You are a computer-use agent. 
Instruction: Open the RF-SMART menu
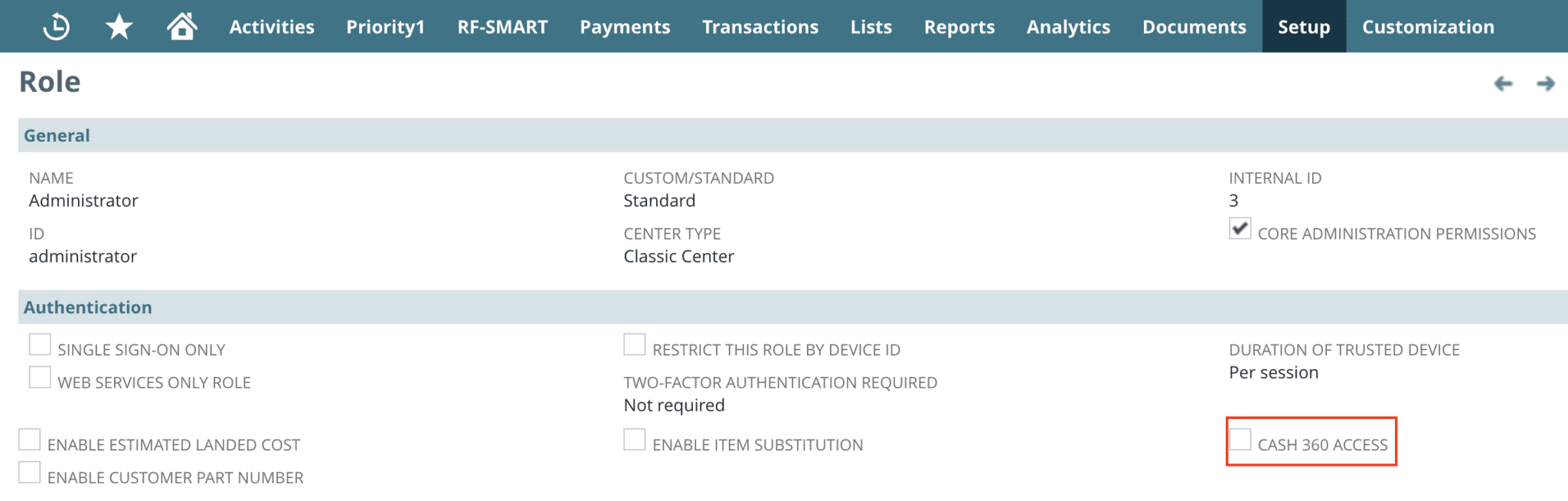point(502,27)
